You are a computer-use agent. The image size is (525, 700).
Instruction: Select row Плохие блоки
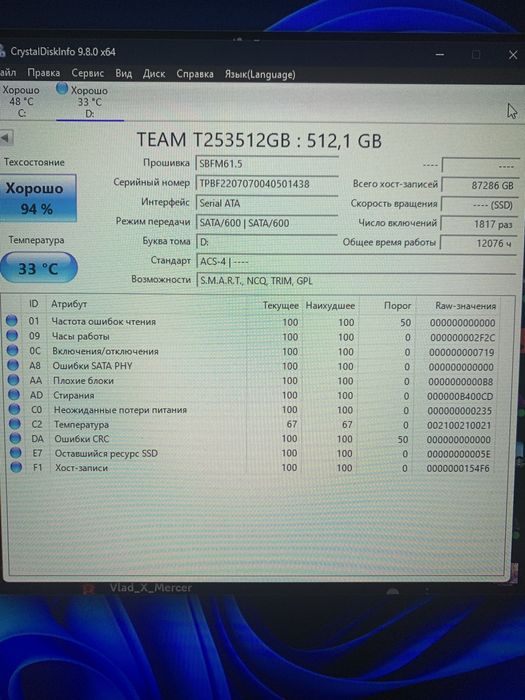pos(251,381)
